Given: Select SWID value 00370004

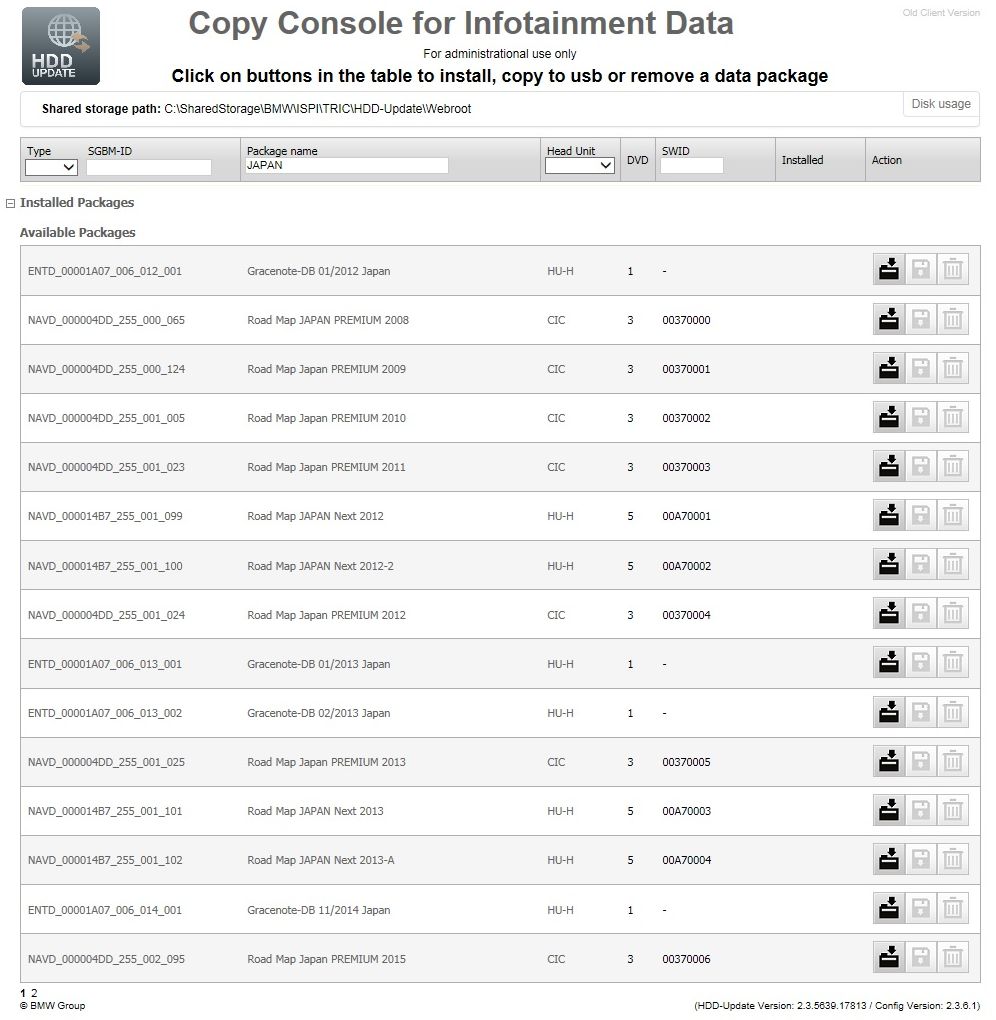Looking at the screenshot, I should (686, 615).
